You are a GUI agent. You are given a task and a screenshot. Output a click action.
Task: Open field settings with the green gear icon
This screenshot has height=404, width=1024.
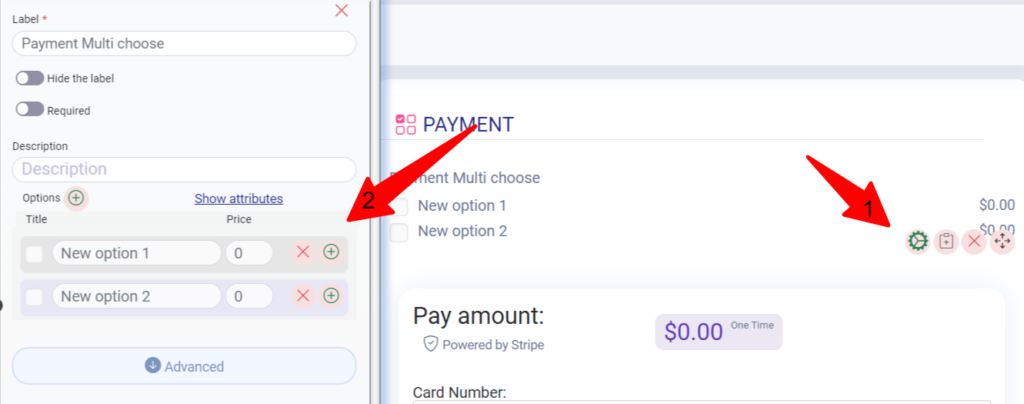pos(918,241)
